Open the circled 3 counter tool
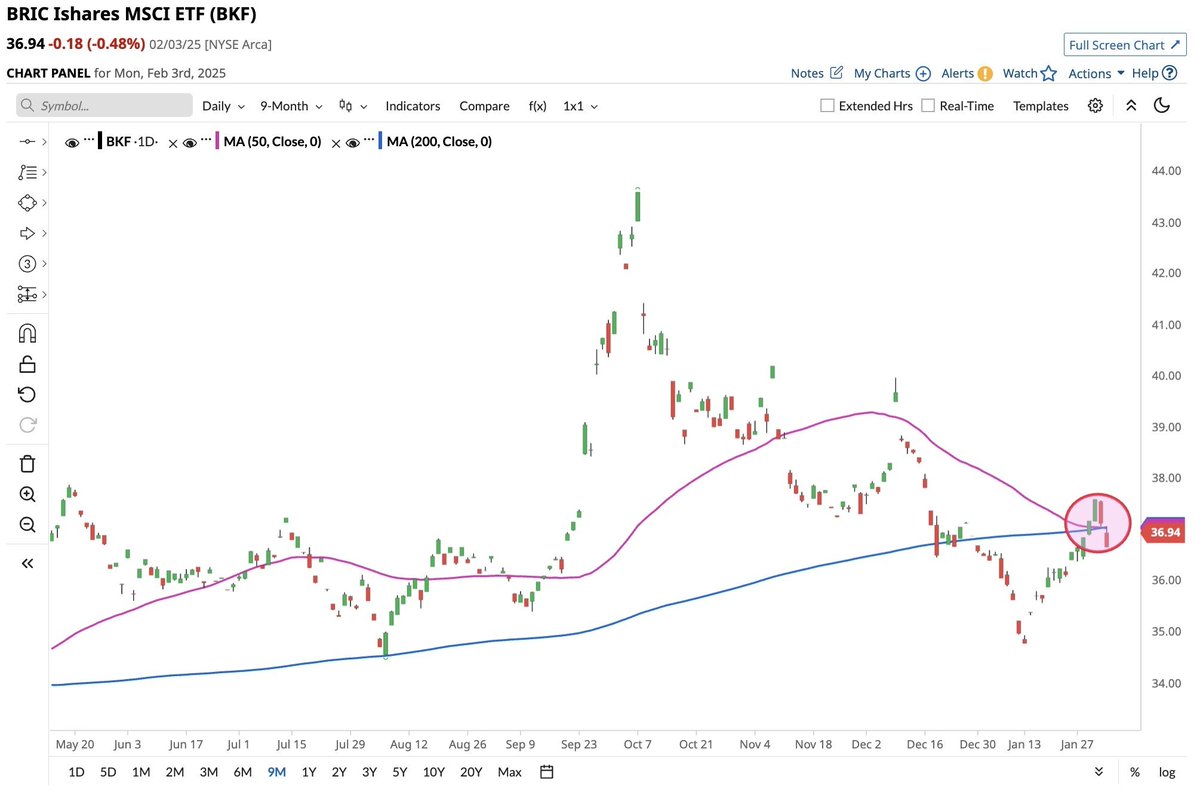Viewport: 1200px width, 795px height. click(27, 264)
